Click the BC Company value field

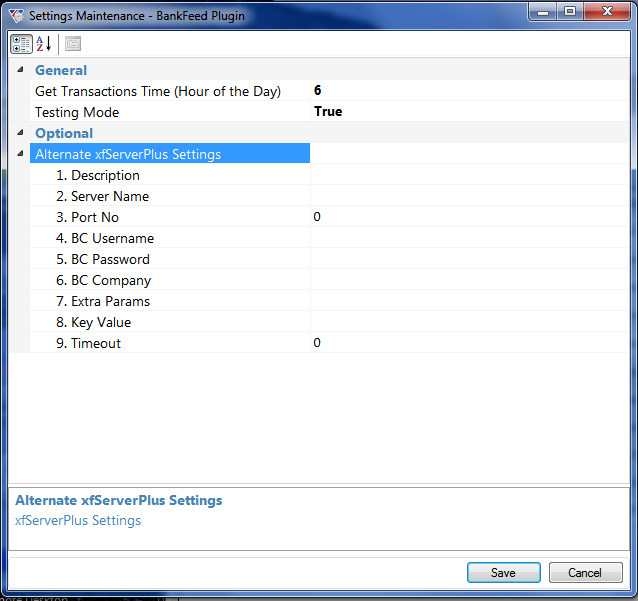pyautogui.click(x=470, y=280)
